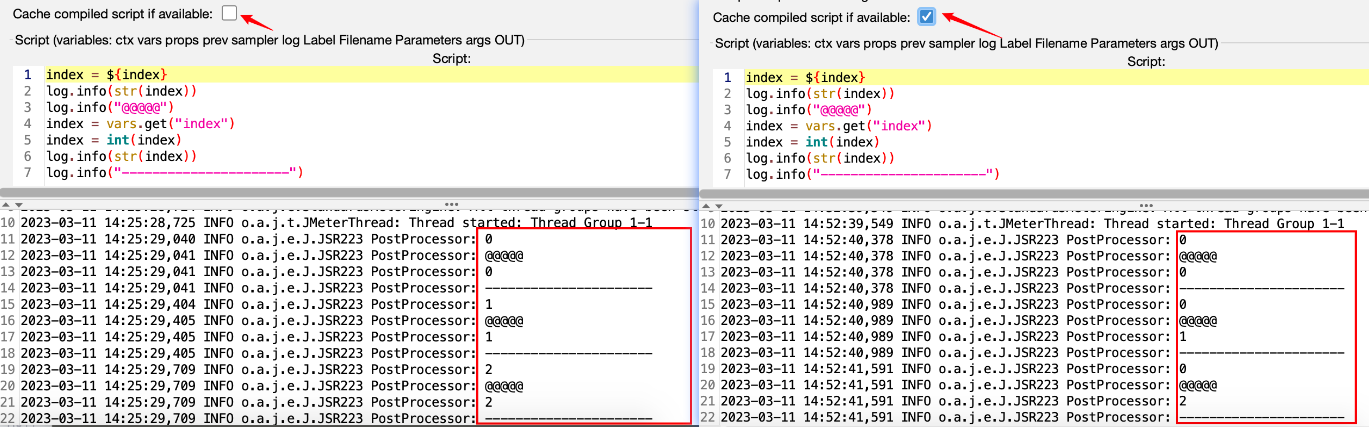Select right log line 21 showing value 2

(x=953, y=401)
